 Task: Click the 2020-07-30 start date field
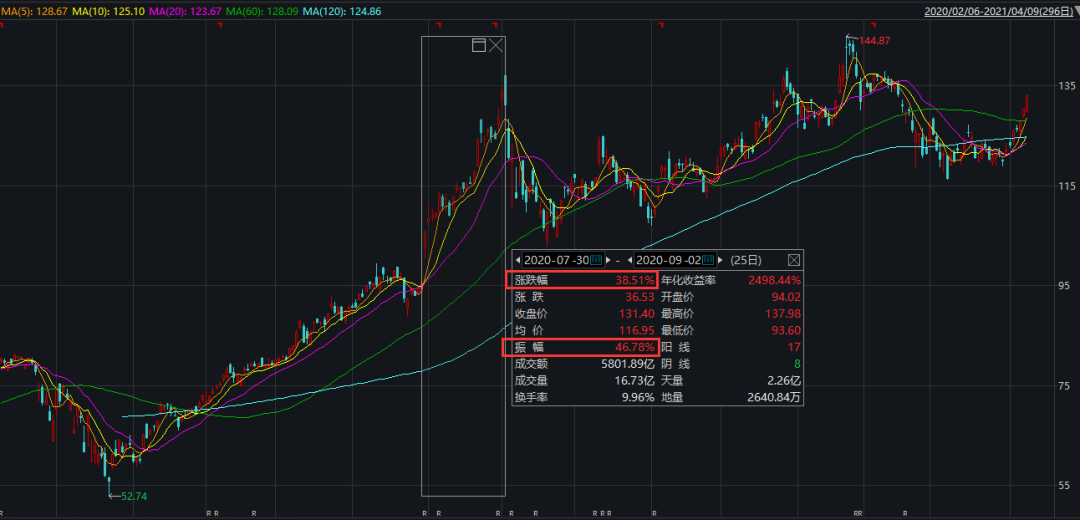click(555, 260)
